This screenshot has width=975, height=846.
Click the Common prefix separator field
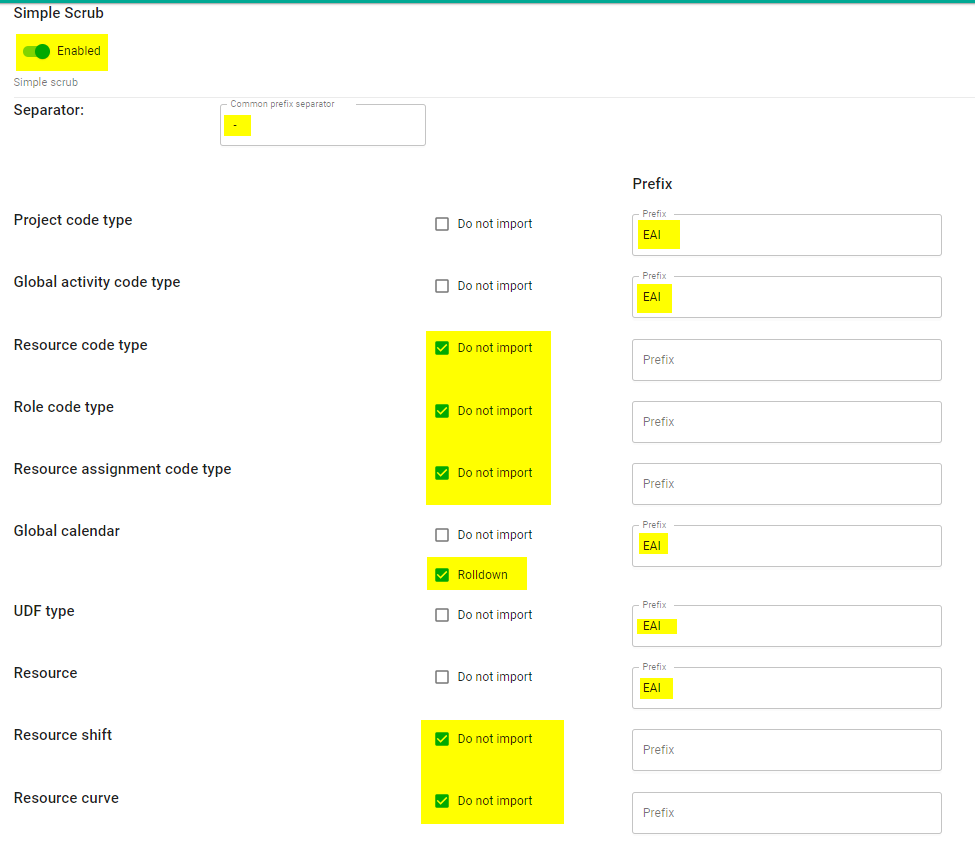[x=322, y=126]
